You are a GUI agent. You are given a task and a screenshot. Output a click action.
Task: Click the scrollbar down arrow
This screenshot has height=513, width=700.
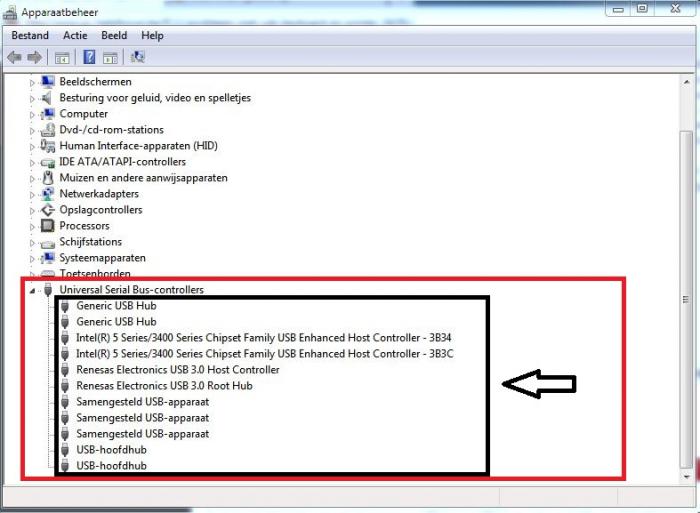tap(687, 477)
